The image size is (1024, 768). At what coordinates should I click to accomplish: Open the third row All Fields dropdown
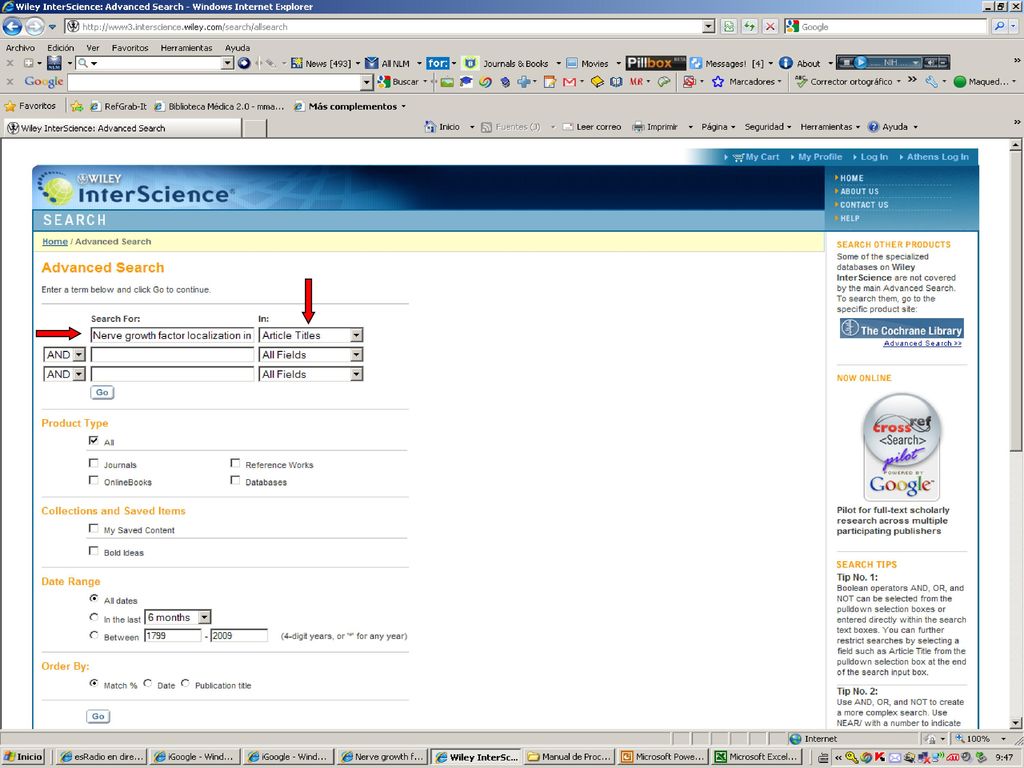tap(311, 374)
